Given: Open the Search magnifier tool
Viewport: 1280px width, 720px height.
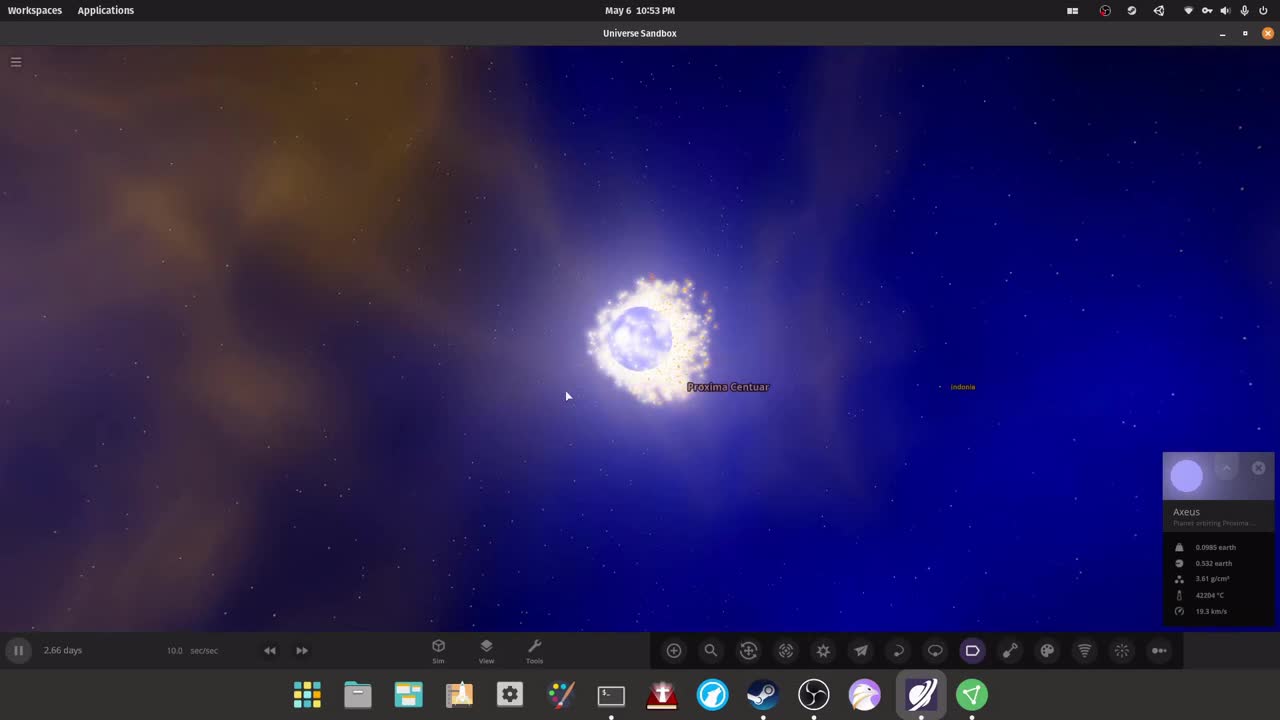Looking at the screenshot, I should click(x=711, y=650).
